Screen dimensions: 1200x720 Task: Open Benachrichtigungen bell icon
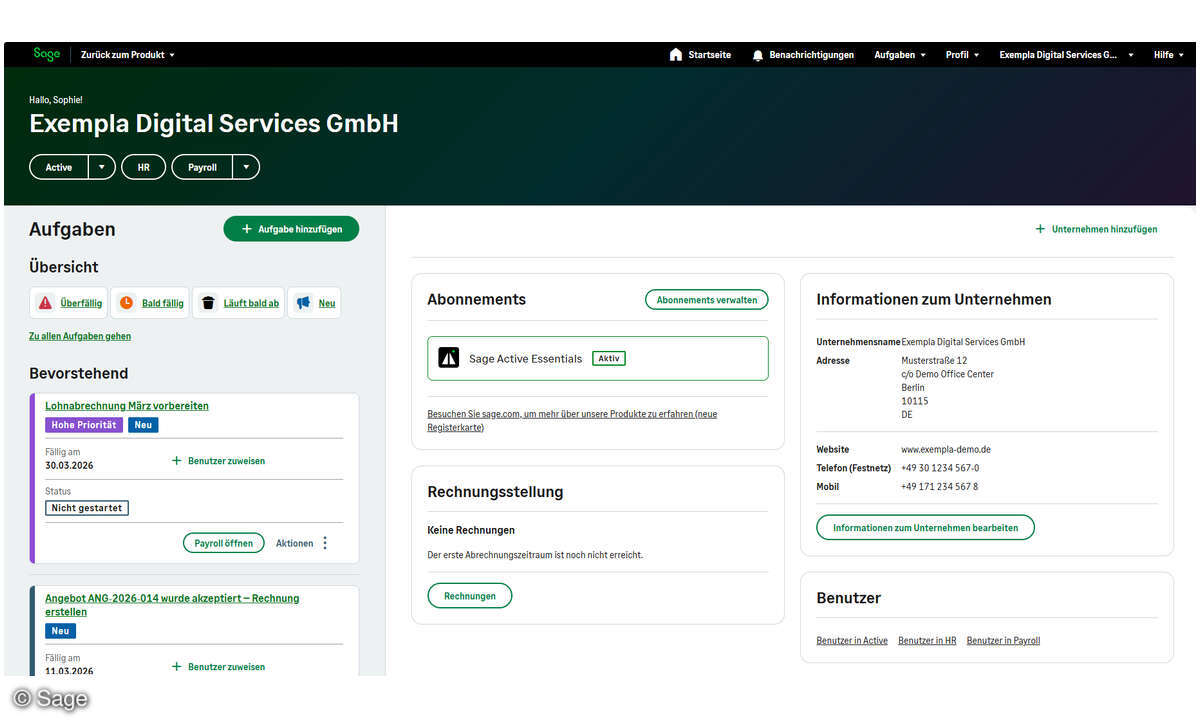click(x=758, y=55)
